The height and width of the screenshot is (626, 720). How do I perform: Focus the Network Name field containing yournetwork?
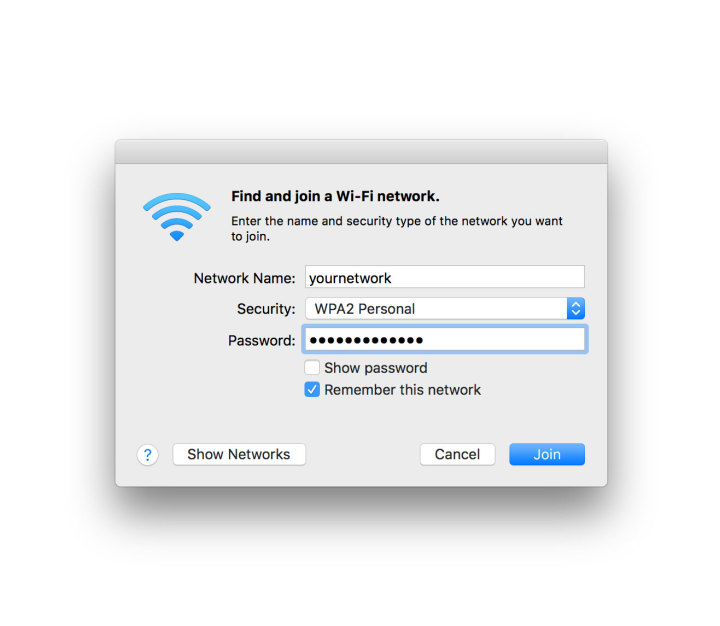pos(445,277)
